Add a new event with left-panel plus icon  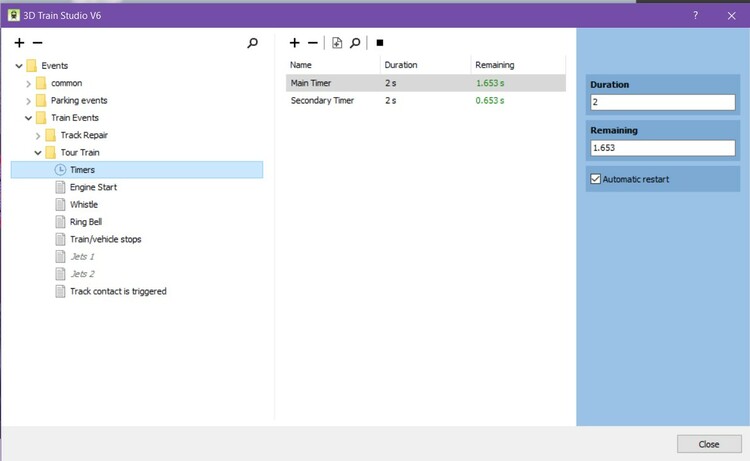(x=19, y=43)
